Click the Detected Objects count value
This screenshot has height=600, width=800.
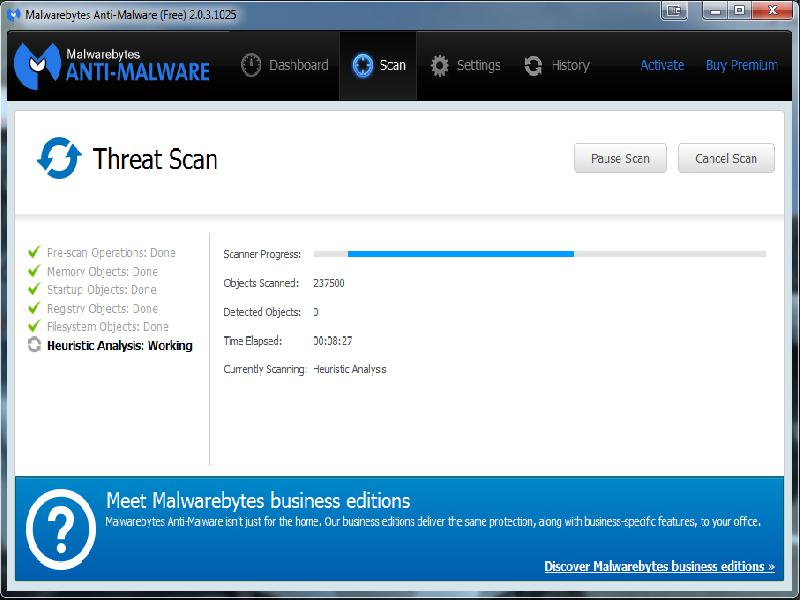click(316, 312)
